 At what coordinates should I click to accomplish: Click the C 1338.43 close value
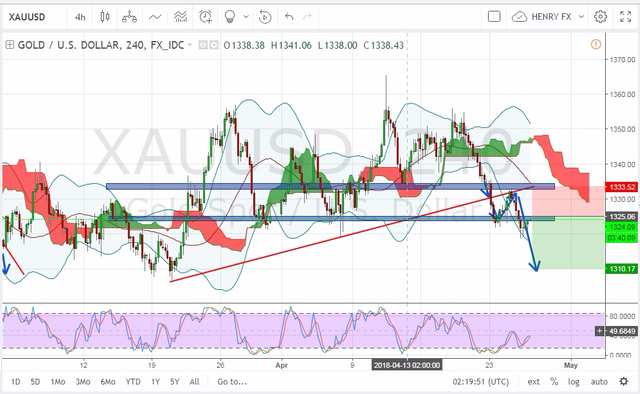384,45
